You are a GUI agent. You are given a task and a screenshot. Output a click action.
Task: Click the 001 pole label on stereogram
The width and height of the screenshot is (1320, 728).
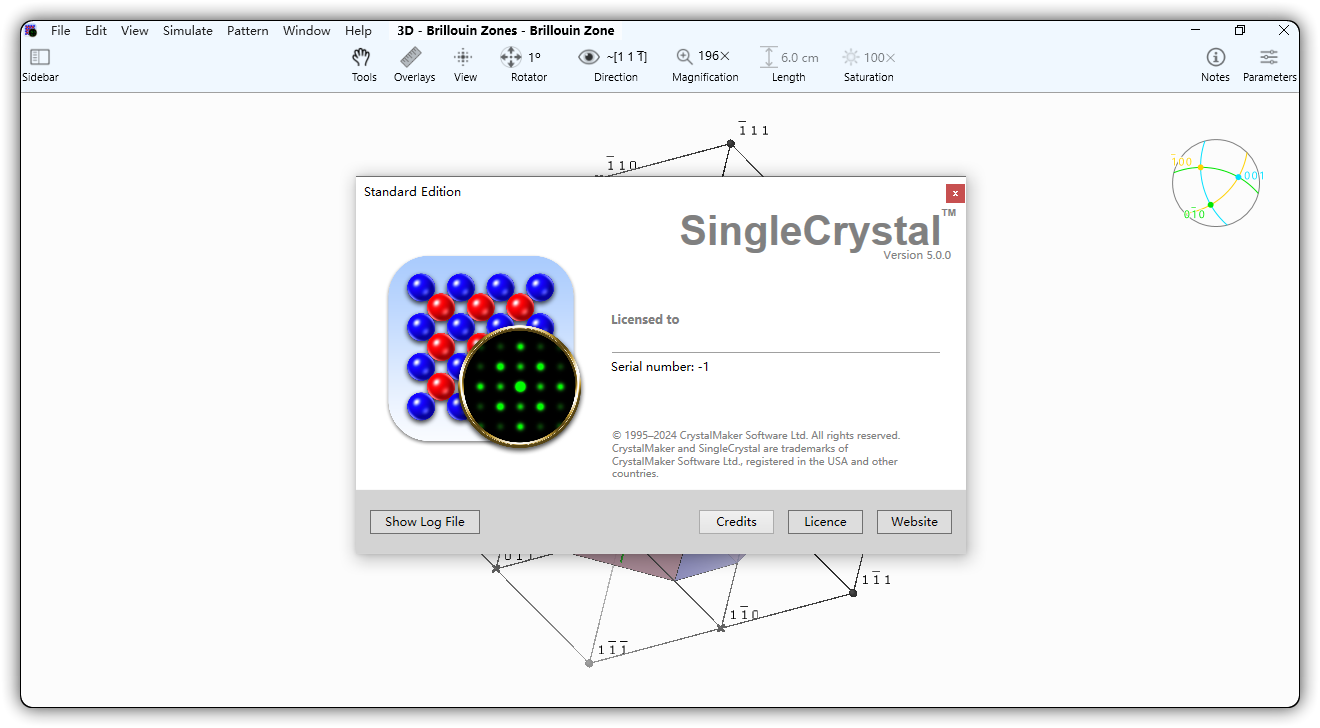tap(1255, 176)
